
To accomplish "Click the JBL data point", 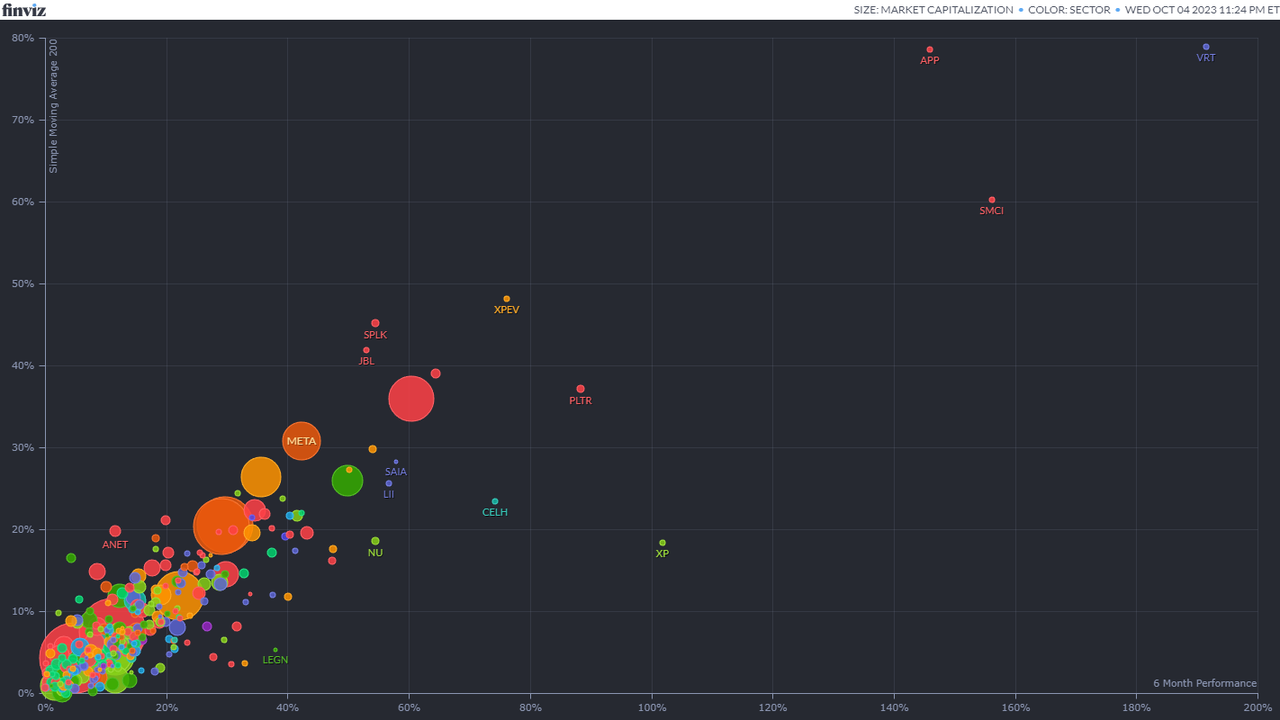I will (x=366, y=349).
